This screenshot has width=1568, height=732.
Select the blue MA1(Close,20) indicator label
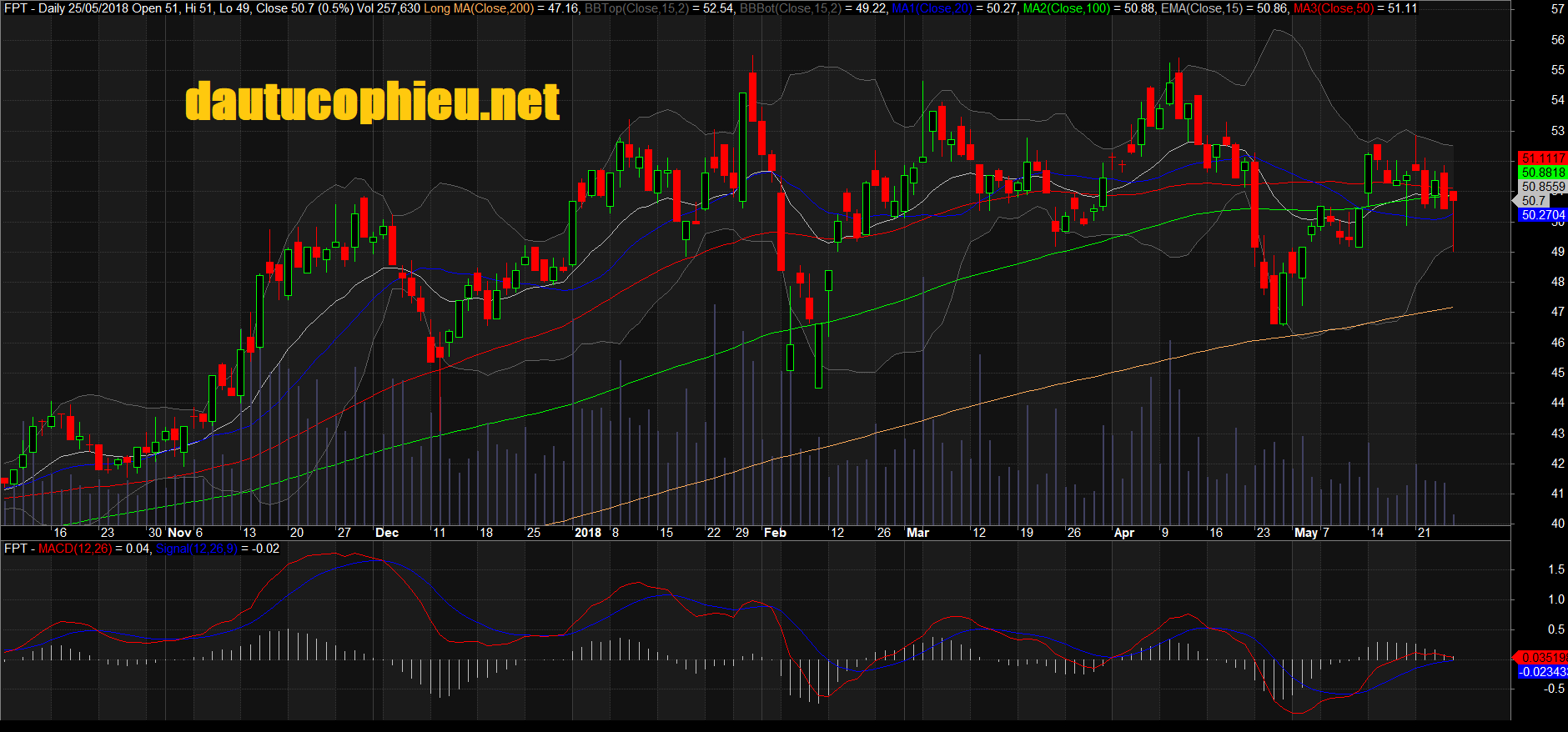932,8
